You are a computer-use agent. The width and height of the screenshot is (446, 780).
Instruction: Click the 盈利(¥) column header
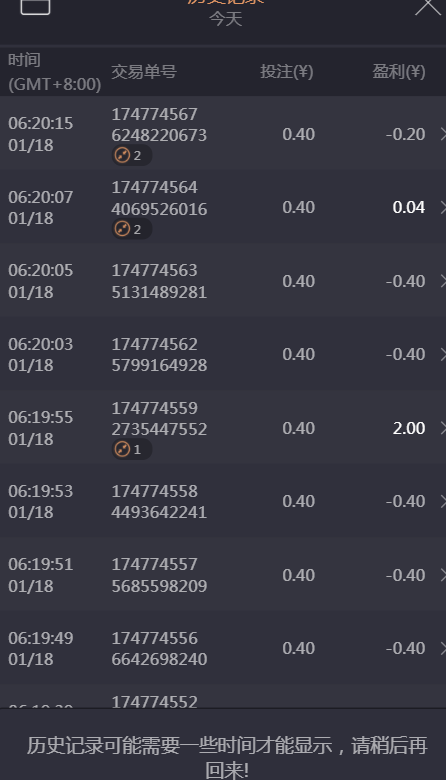399,72
